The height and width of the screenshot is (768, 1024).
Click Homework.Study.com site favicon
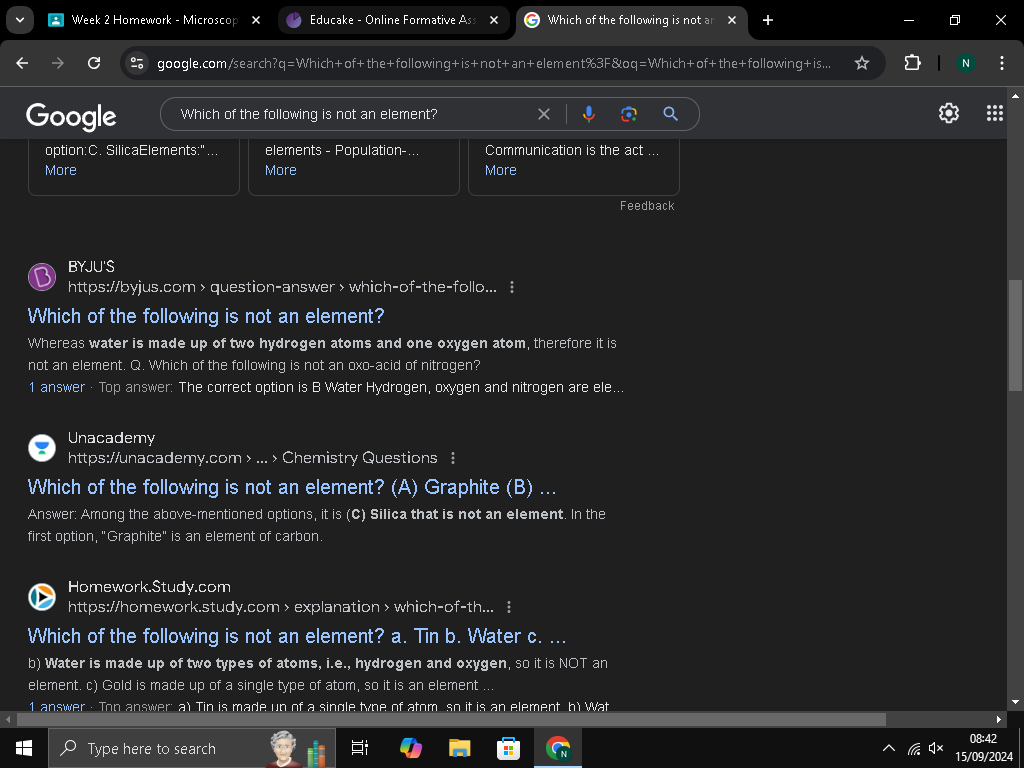42,597
